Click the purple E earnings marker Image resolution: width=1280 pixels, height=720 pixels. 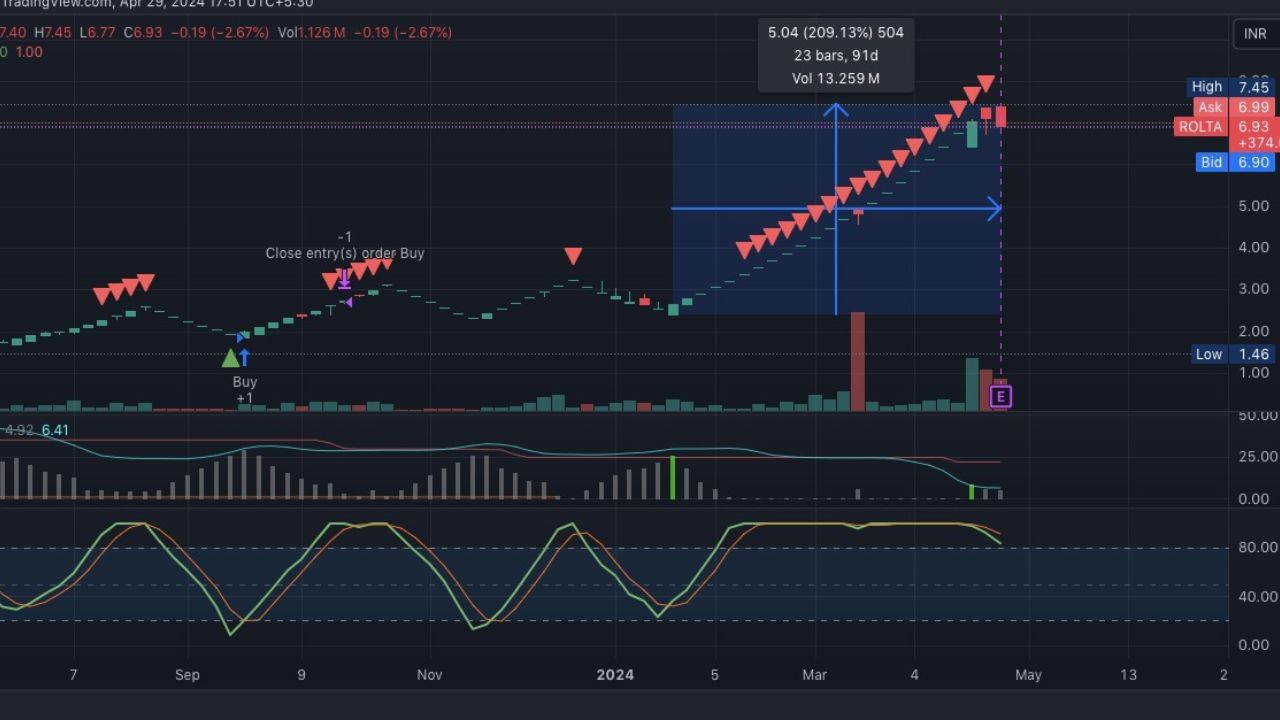click(x=1001, y=397)
